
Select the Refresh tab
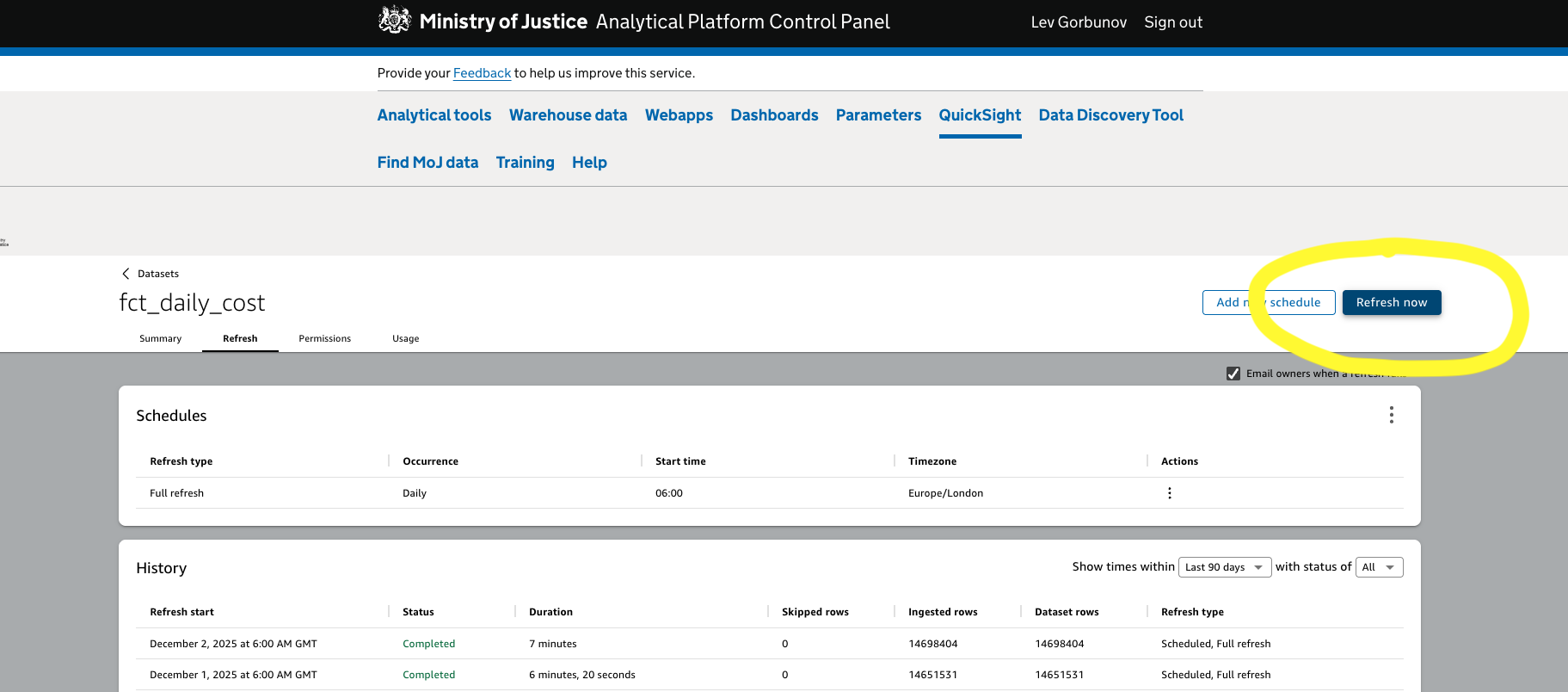click(x=240, y=338)
